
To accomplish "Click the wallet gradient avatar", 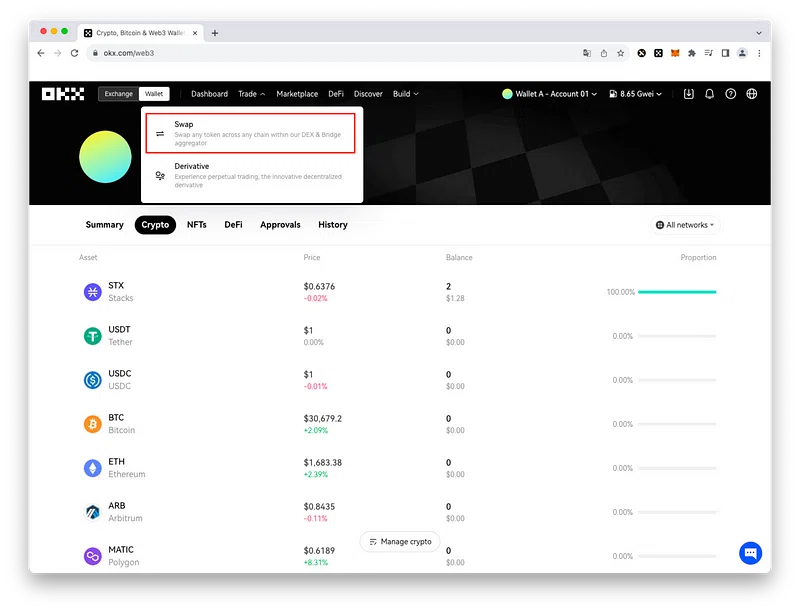I will point(105,157).
